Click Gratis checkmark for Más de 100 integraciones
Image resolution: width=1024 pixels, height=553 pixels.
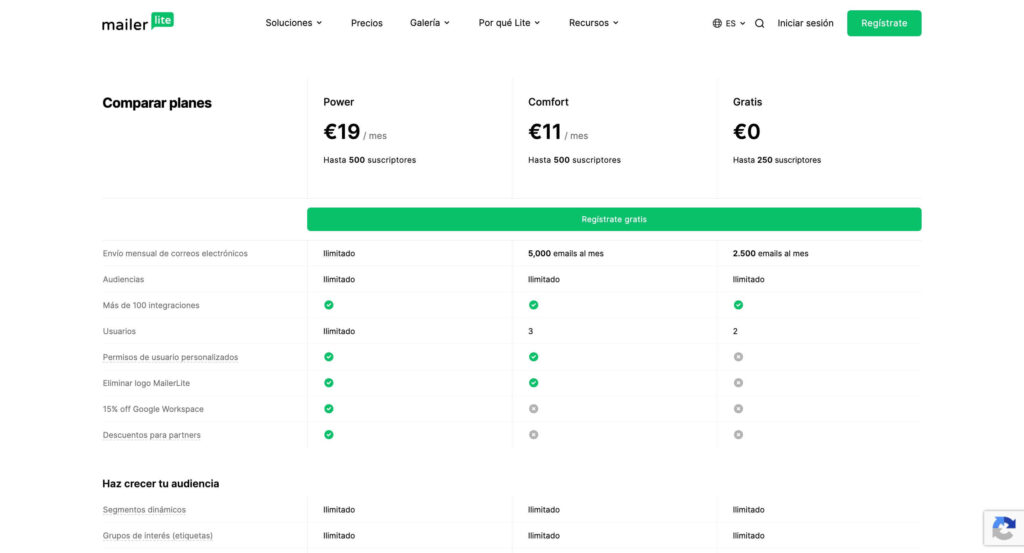pos(738,305)
